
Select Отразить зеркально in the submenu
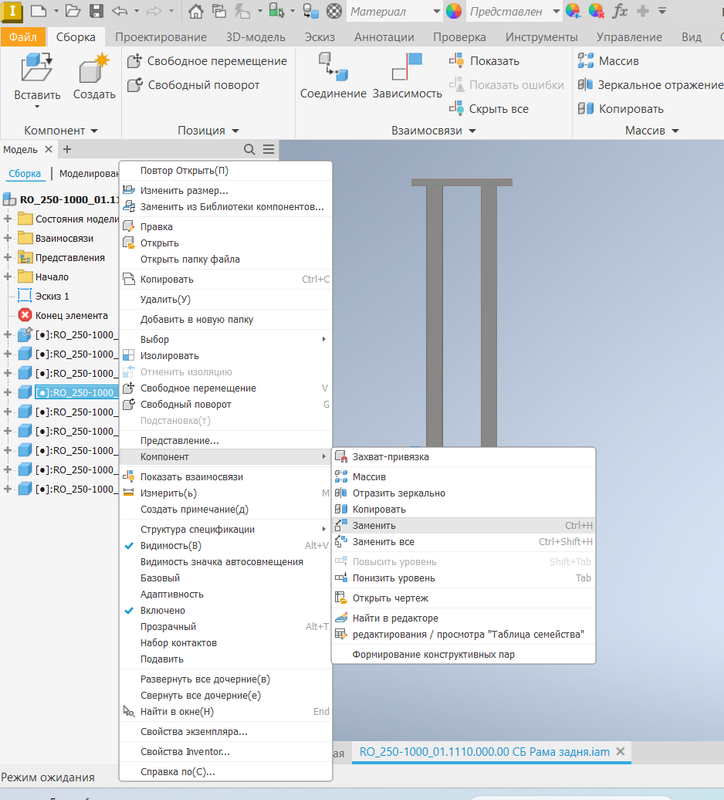[x=463, y=493]
